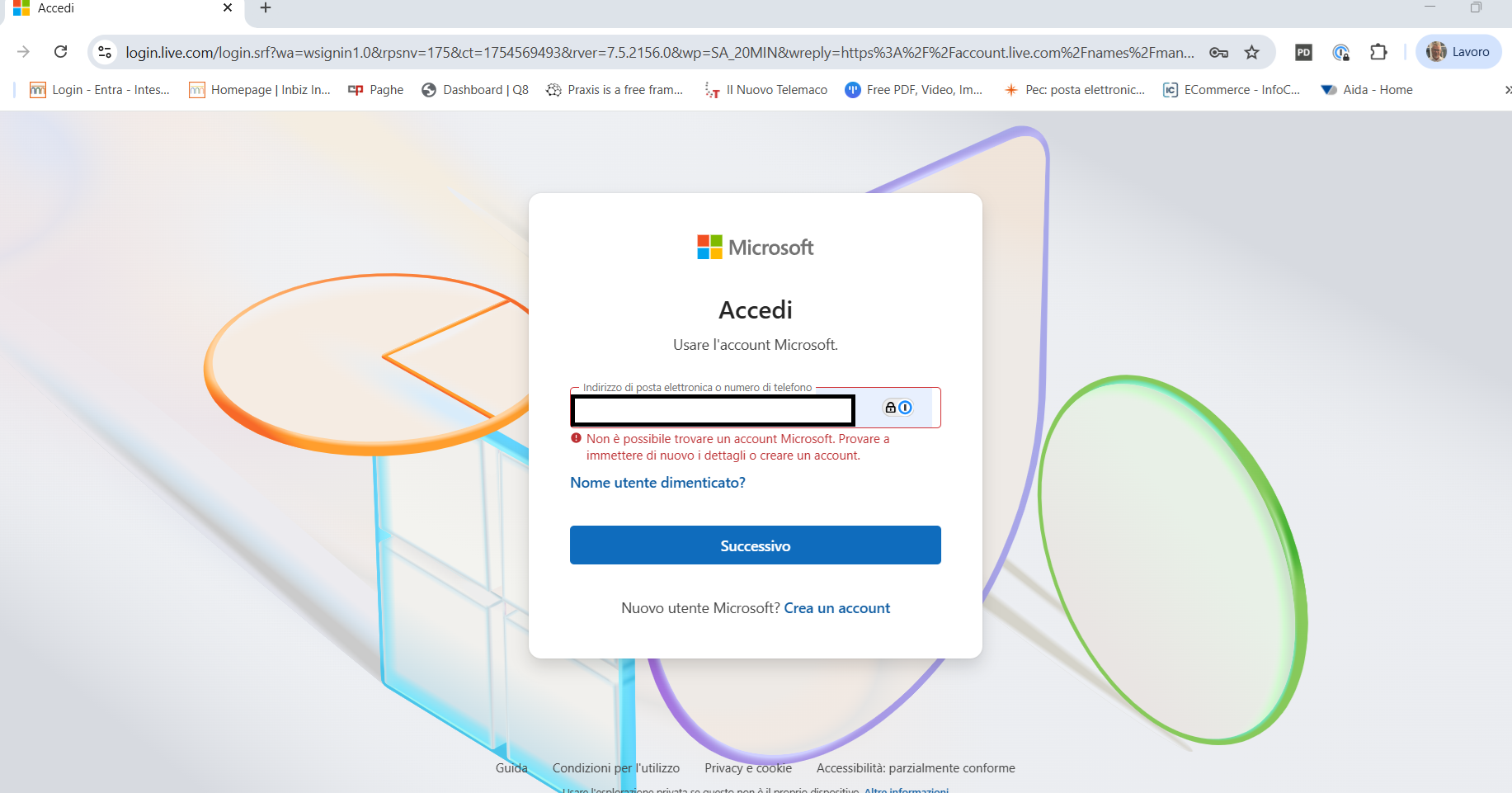Screen dimensions: 1512x793
Task: Open a new browser tab
Action: (x=266, y=7)
